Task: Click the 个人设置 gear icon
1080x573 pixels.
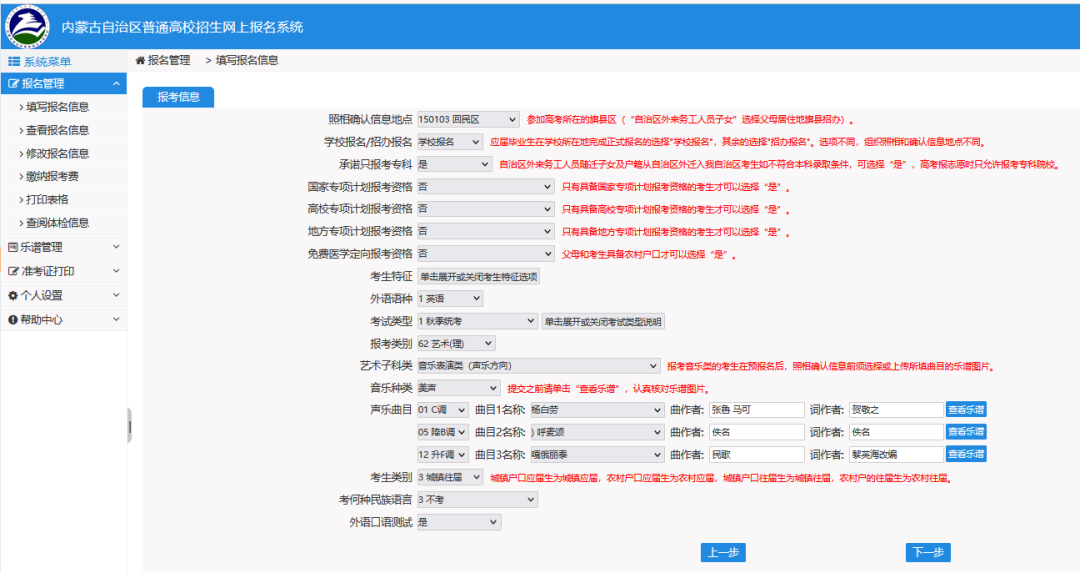Action: [x=13, y=296]
